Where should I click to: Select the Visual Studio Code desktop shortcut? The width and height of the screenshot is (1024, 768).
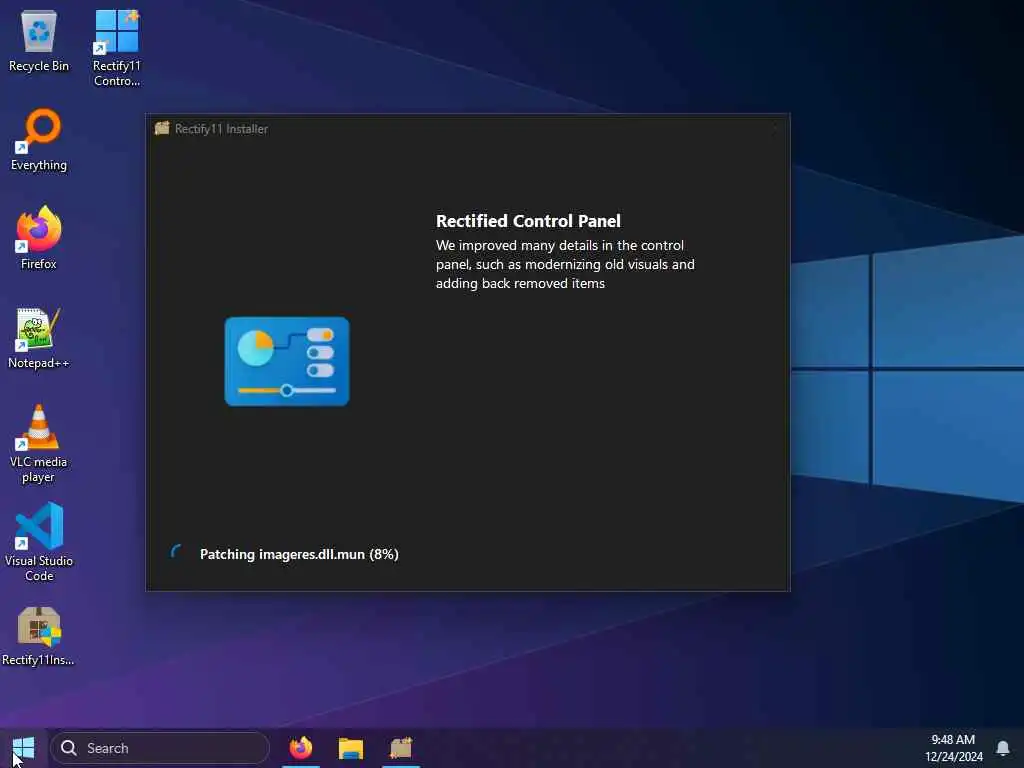coord(39,542)
